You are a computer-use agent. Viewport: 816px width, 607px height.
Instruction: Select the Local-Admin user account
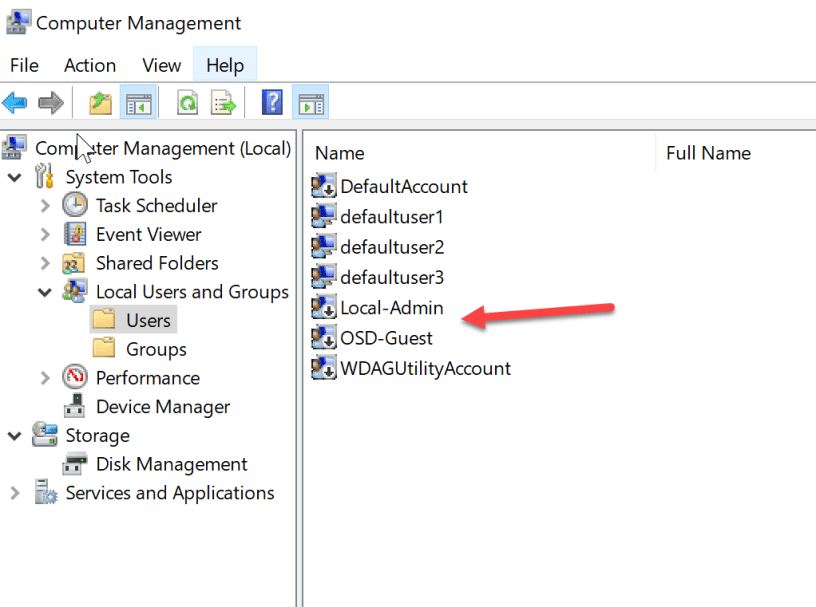click(x=391, y=308)
